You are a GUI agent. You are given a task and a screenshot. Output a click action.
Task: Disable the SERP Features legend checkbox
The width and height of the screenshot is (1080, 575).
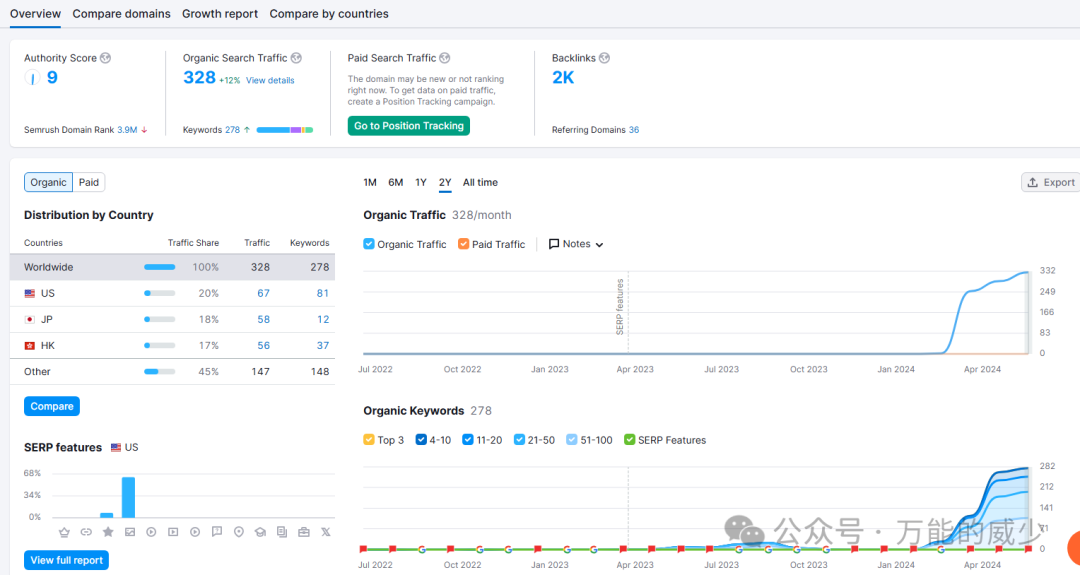pyautogui.click(x=630, y=440)
